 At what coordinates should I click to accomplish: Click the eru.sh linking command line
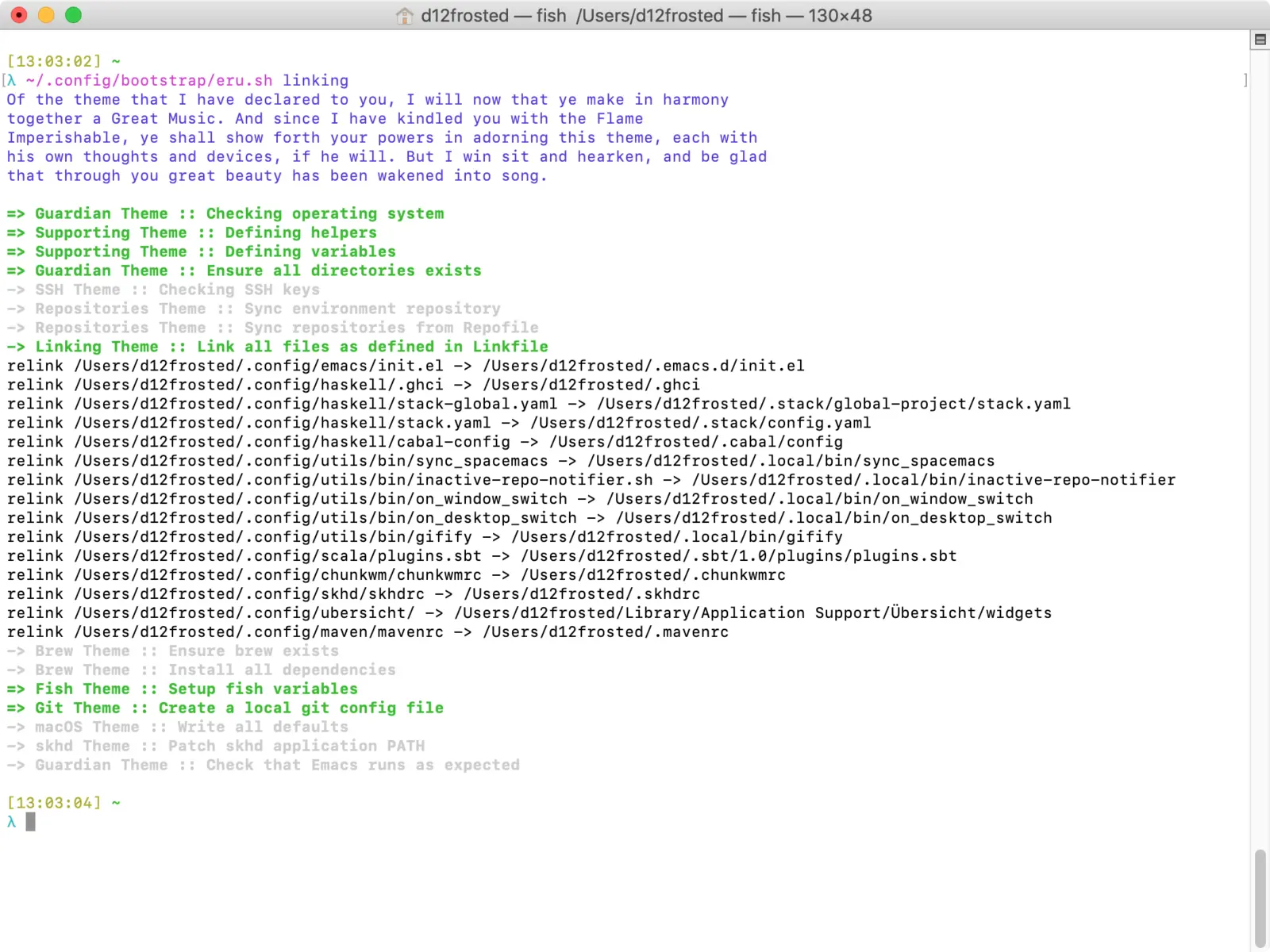187,81
